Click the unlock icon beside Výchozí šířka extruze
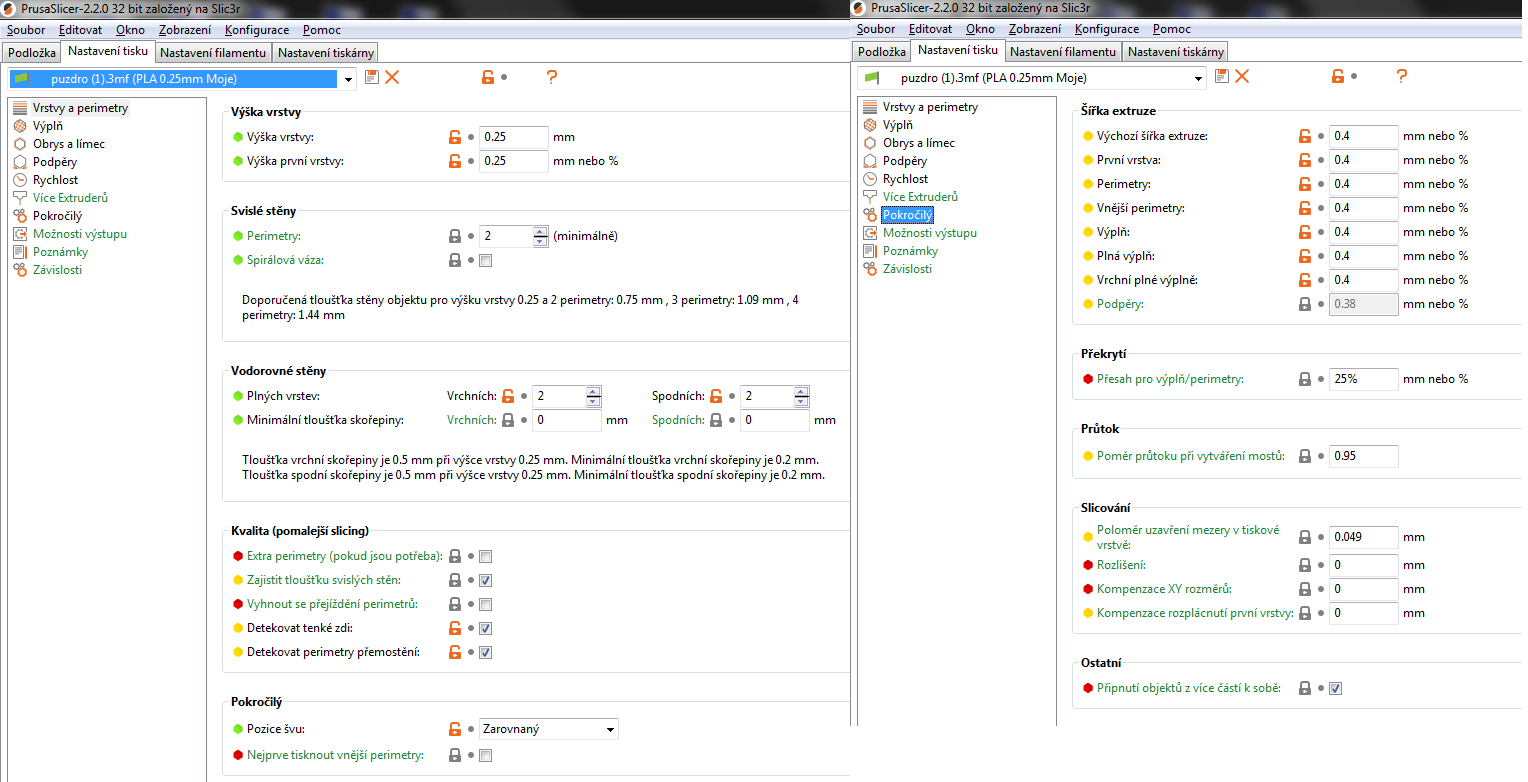 point(1304,136)
